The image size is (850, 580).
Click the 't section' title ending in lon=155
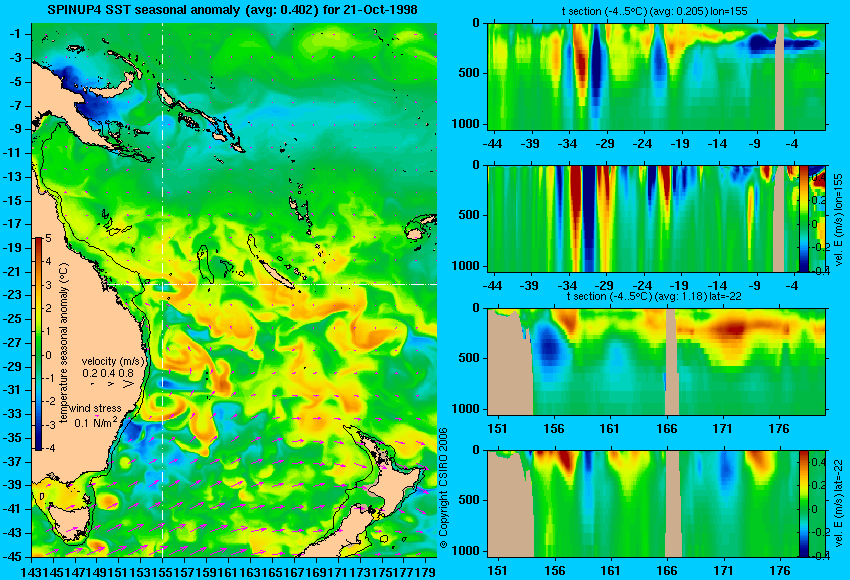(654, 11)
